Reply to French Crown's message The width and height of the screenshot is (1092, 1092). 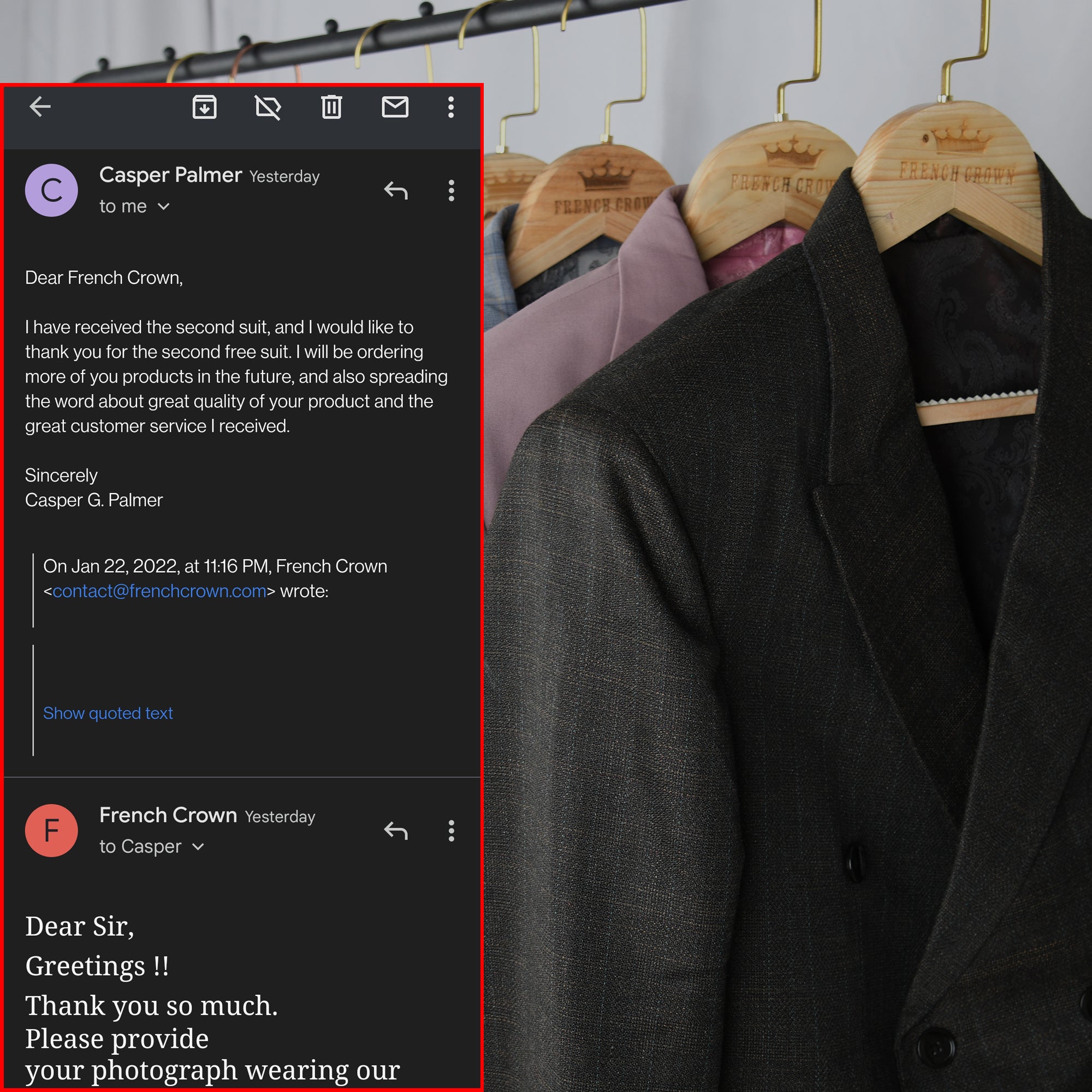(396, 830)
